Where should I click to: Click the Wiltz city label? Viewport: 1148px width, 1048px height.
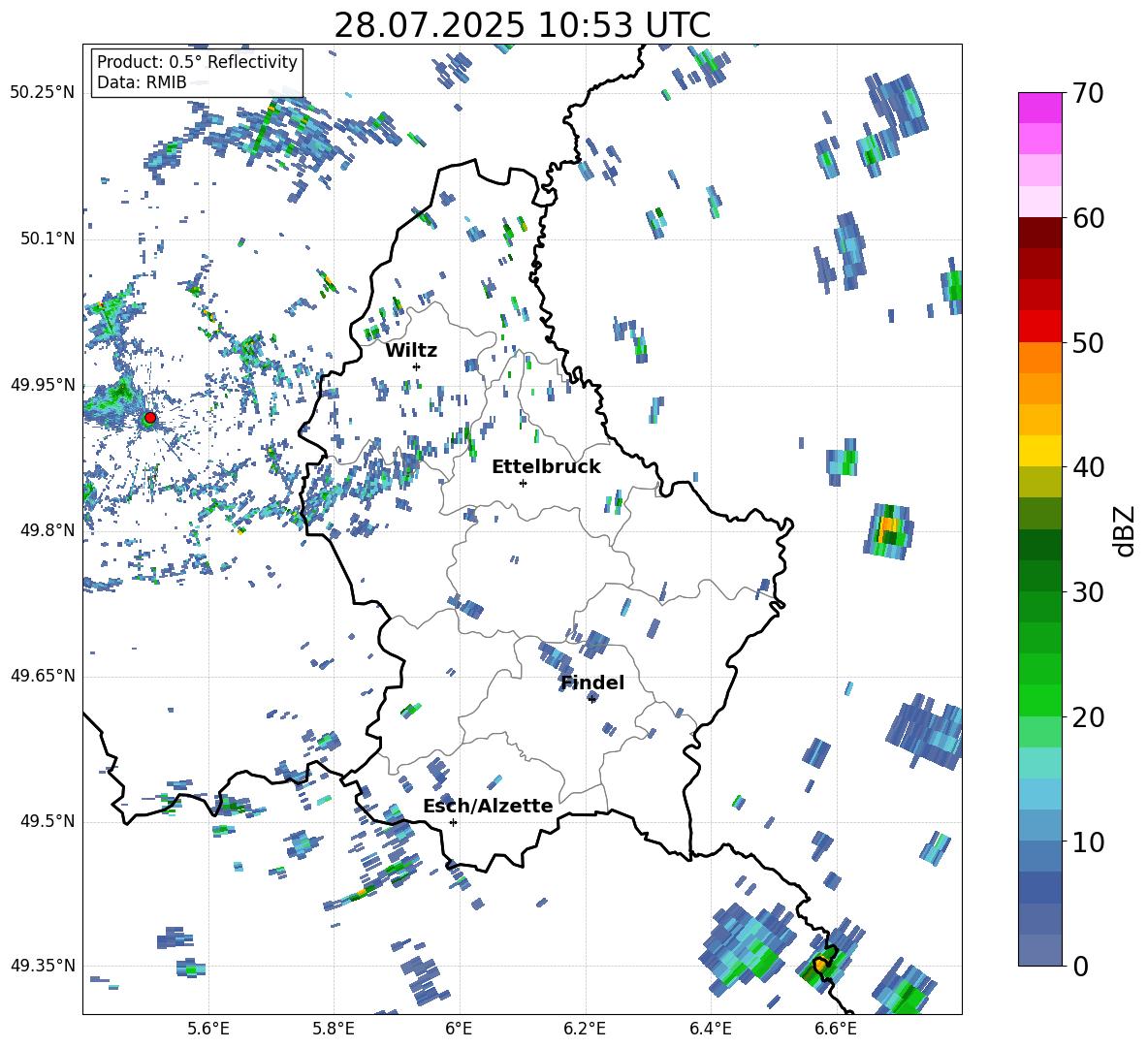[411, 351]
